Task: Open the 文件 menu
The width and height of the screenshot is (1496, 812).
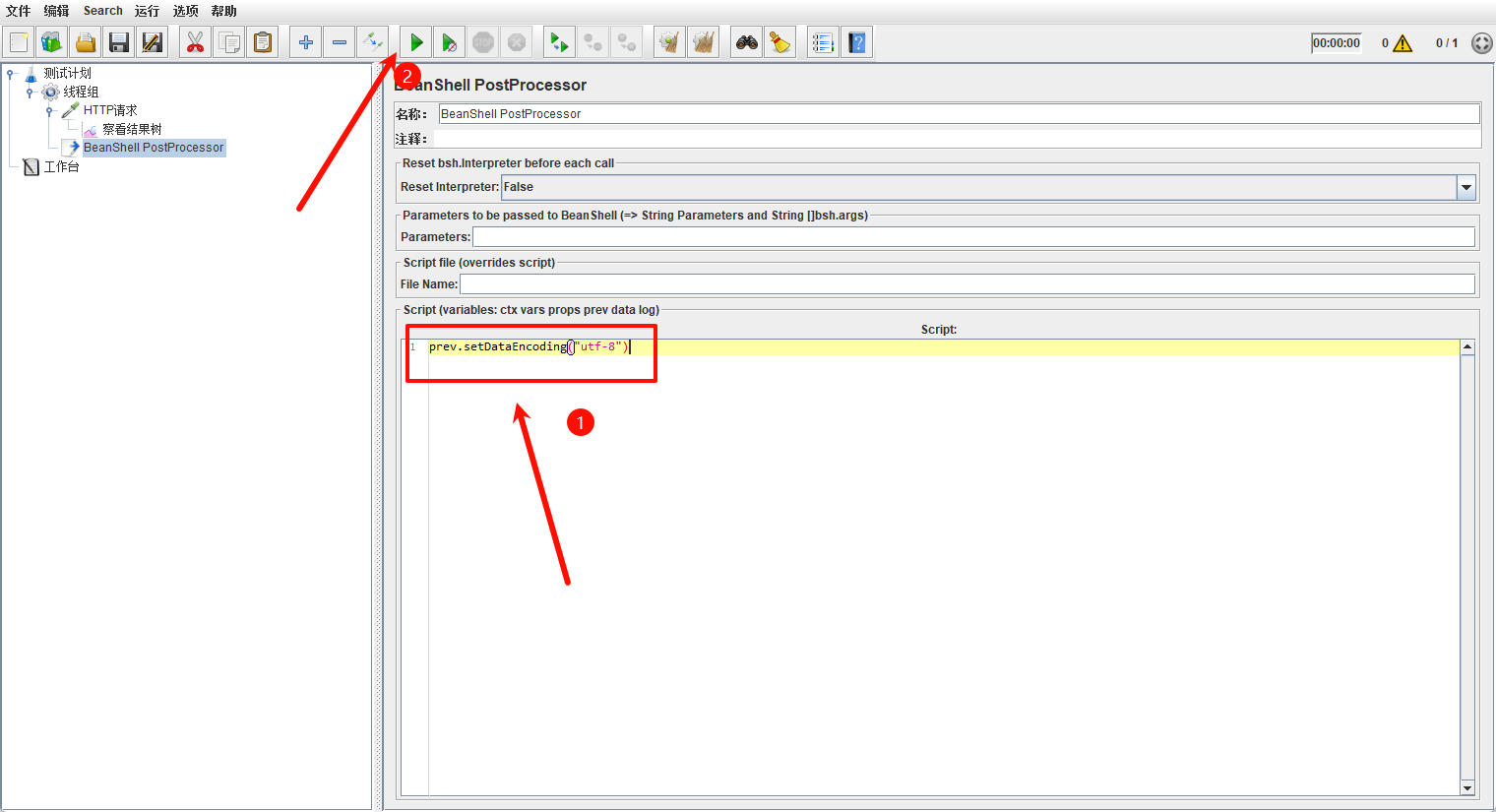Action: [x=19, y=11]
